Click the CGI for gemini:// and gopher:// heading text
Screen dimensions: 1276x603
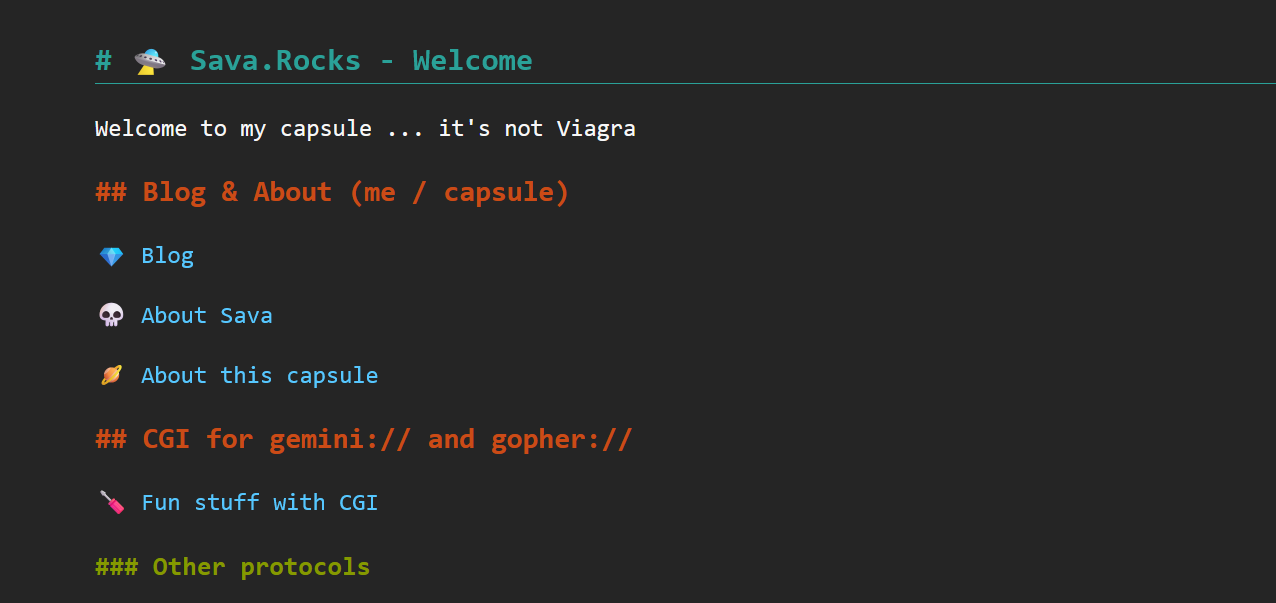(387, 439)
